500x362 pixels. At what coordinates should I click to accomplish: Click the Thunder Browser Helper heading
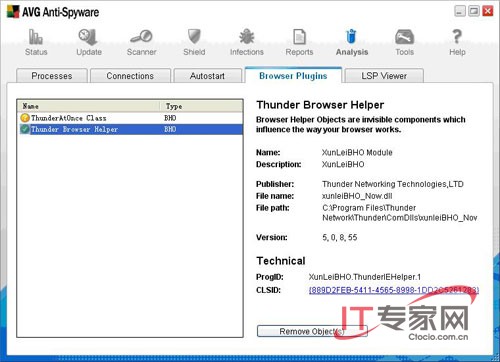click(320, 105)
